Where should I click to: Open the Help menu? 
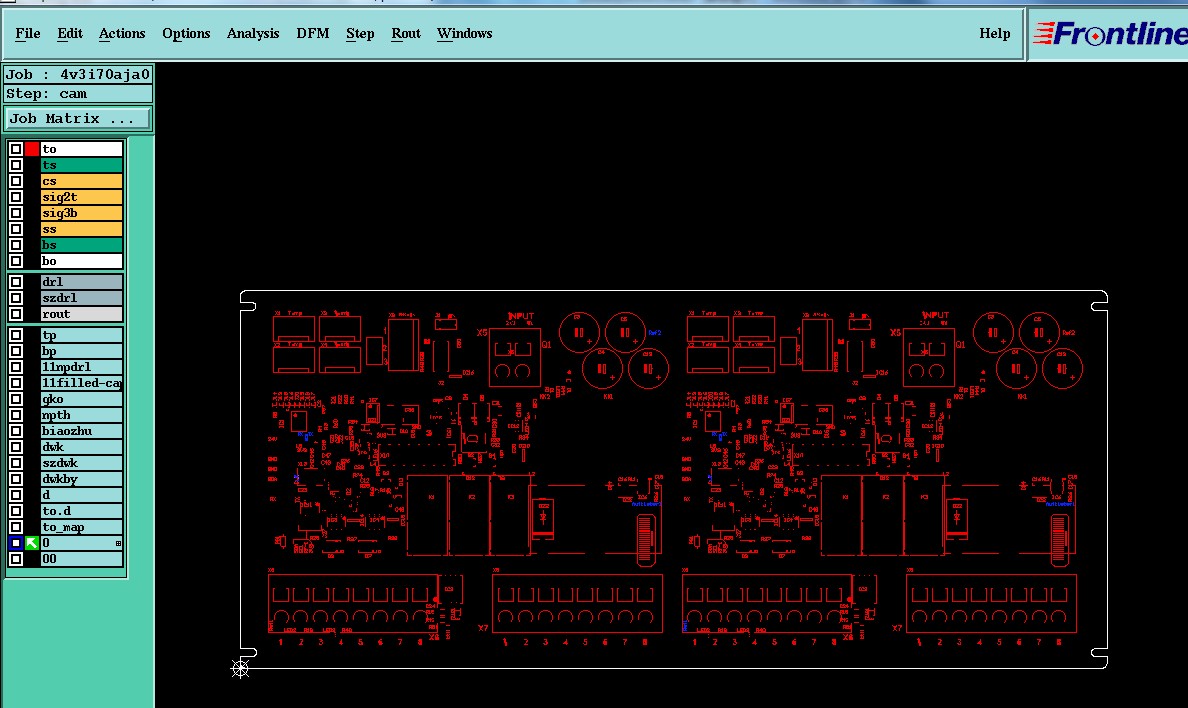[995, 33]
